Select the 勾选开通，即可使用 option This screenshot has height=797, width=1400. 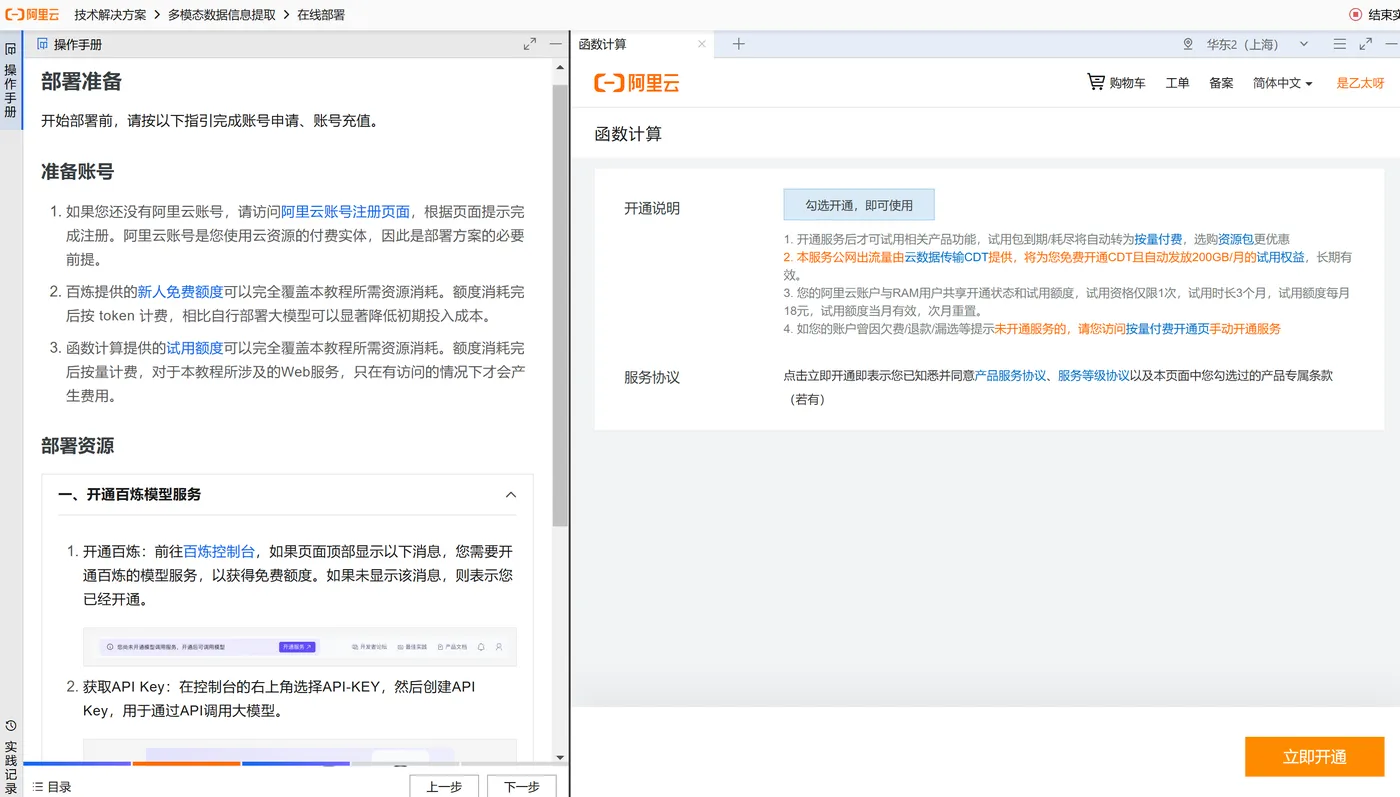pyautogui.click(x=859, y=205)
